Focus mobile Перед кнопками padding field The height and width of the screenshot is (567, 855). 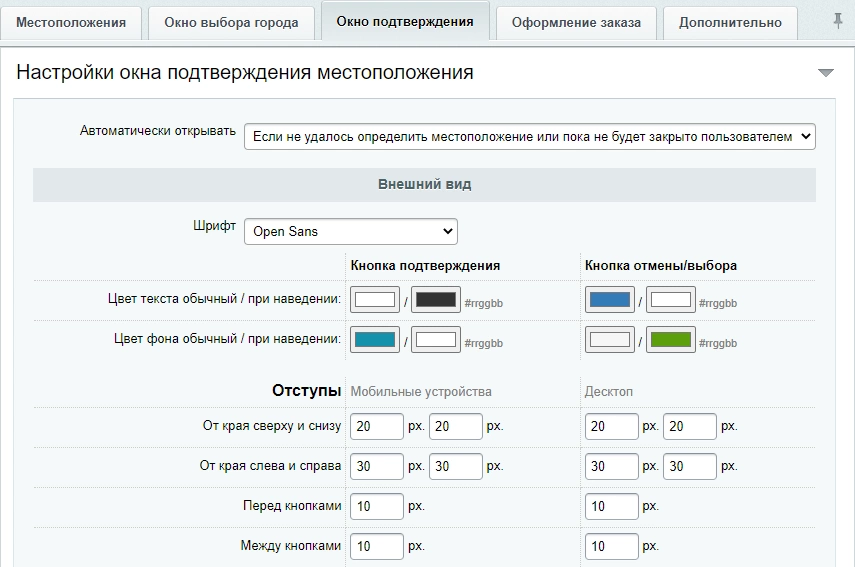[376, 506]
